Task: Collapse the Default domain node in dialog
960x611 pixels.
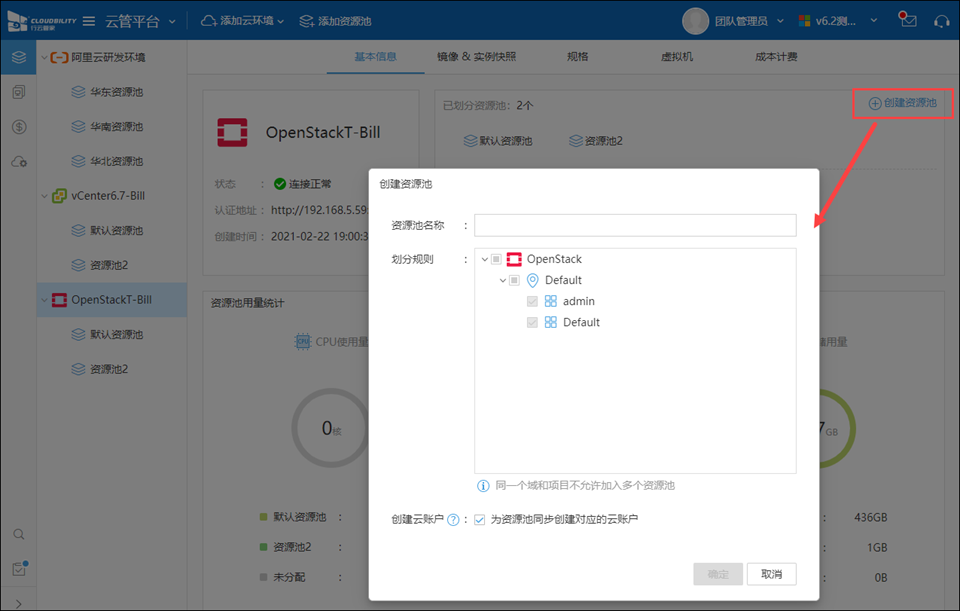Action: pos(503,281)
